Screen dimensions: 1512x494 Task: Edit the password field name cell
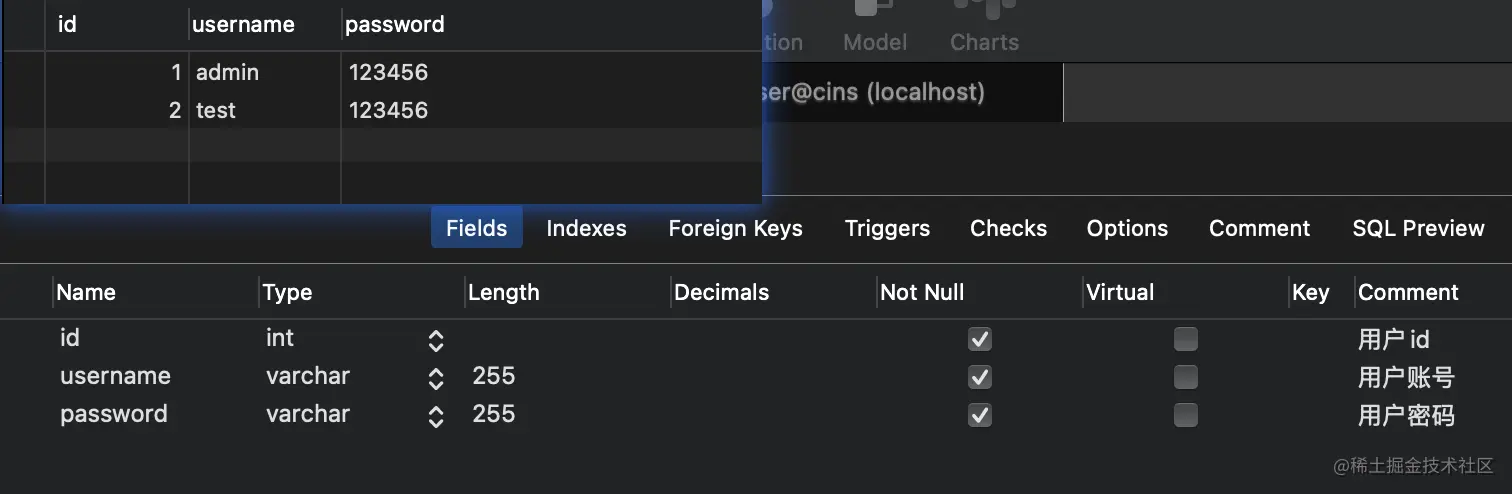(114, 414)
